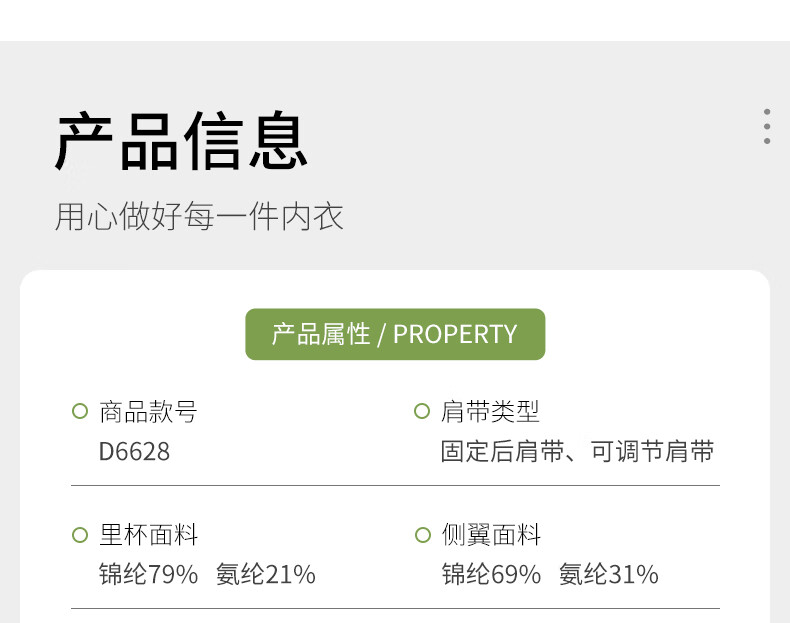Open the three-dot more options menu
This screenshot has height=623, width=790.
point(767,126)
